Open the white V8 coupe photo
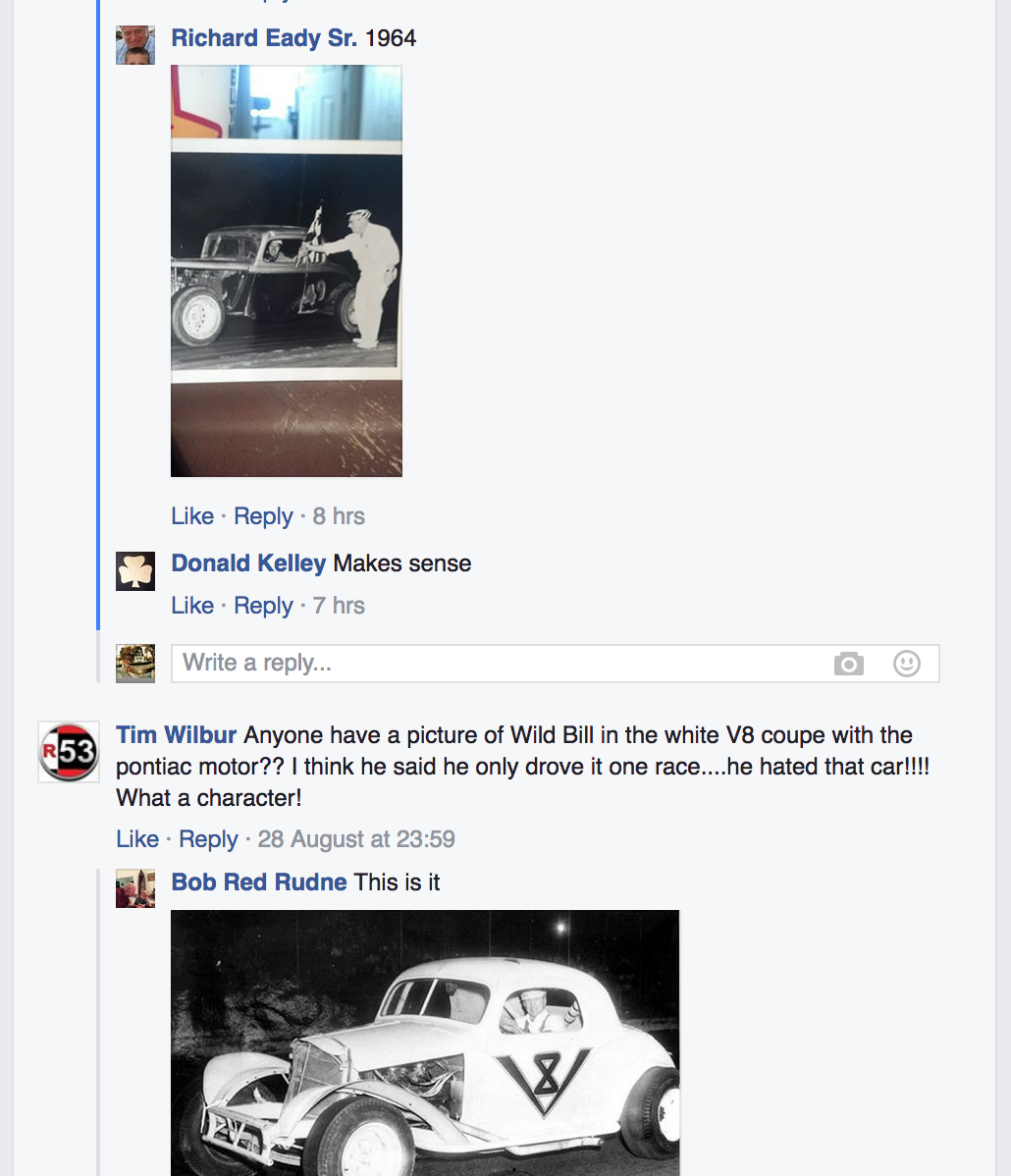This screenshot has width=1011, height=1176. coord(424,1042)
